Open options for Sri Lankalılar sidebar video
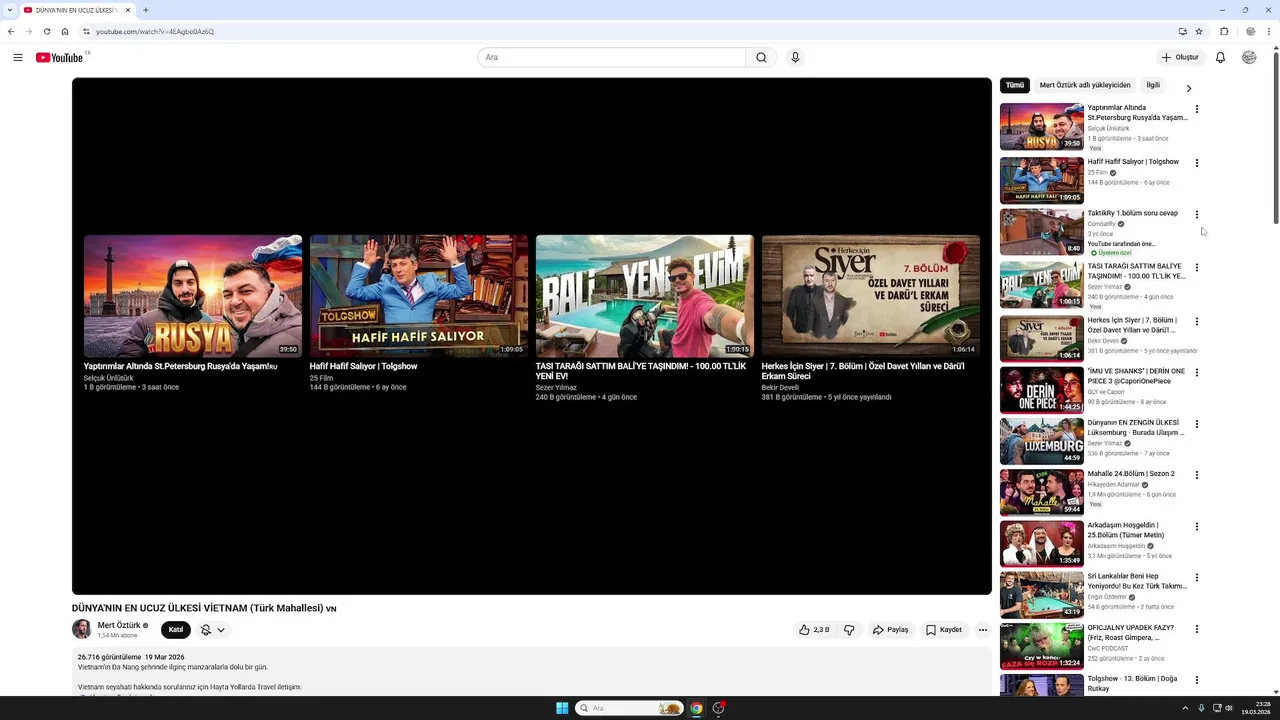 point(1196,578)
